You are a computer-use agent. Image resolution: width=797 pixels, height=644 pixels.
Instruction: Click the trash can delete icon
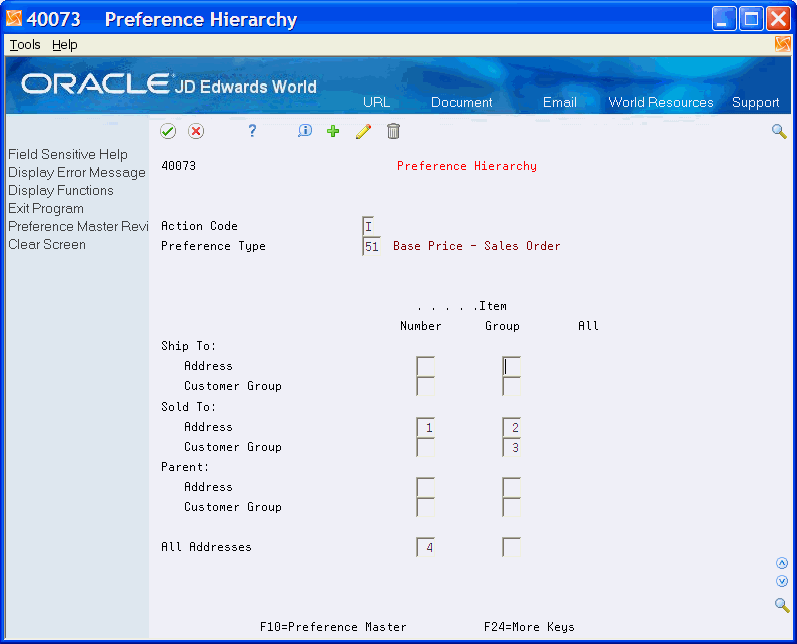click(393, 131)
